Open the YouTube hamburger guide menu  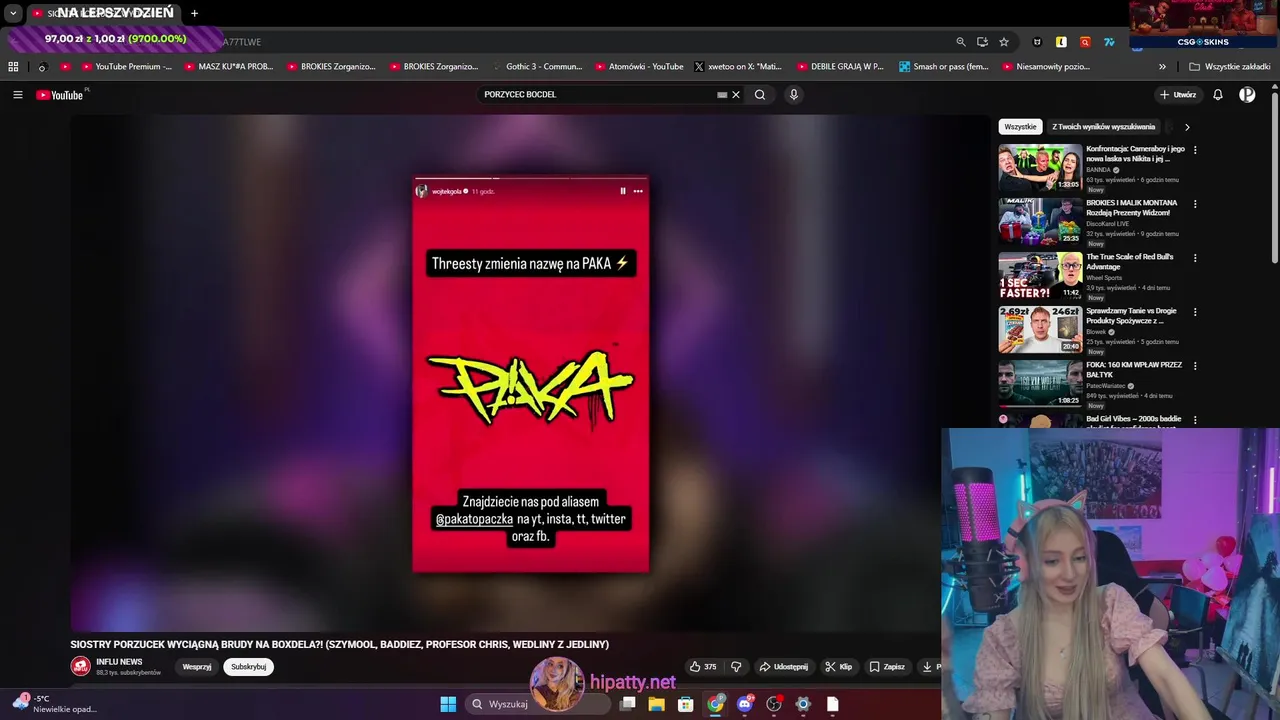17,95
